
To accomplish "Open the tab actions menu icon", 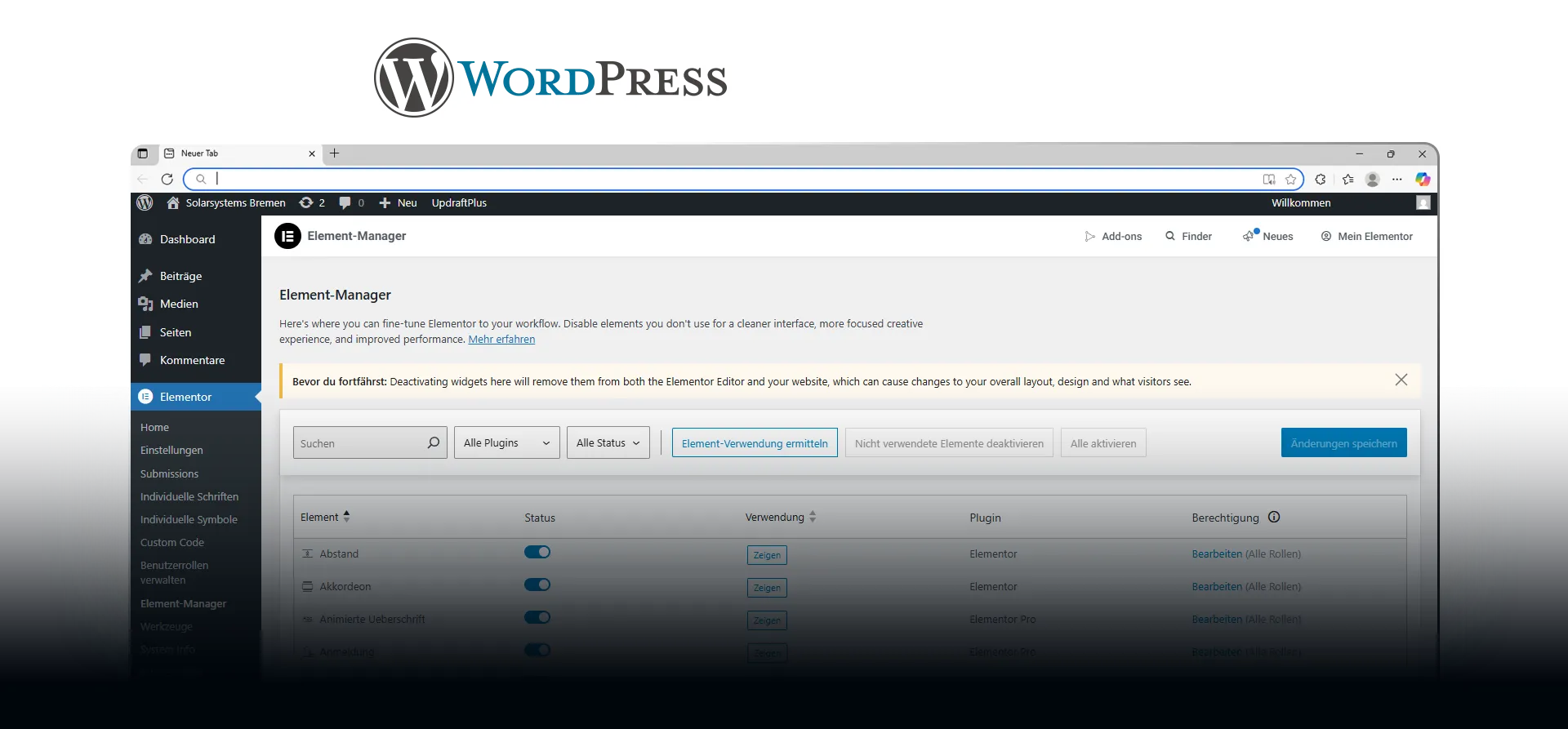I will [x=143, y=153].
